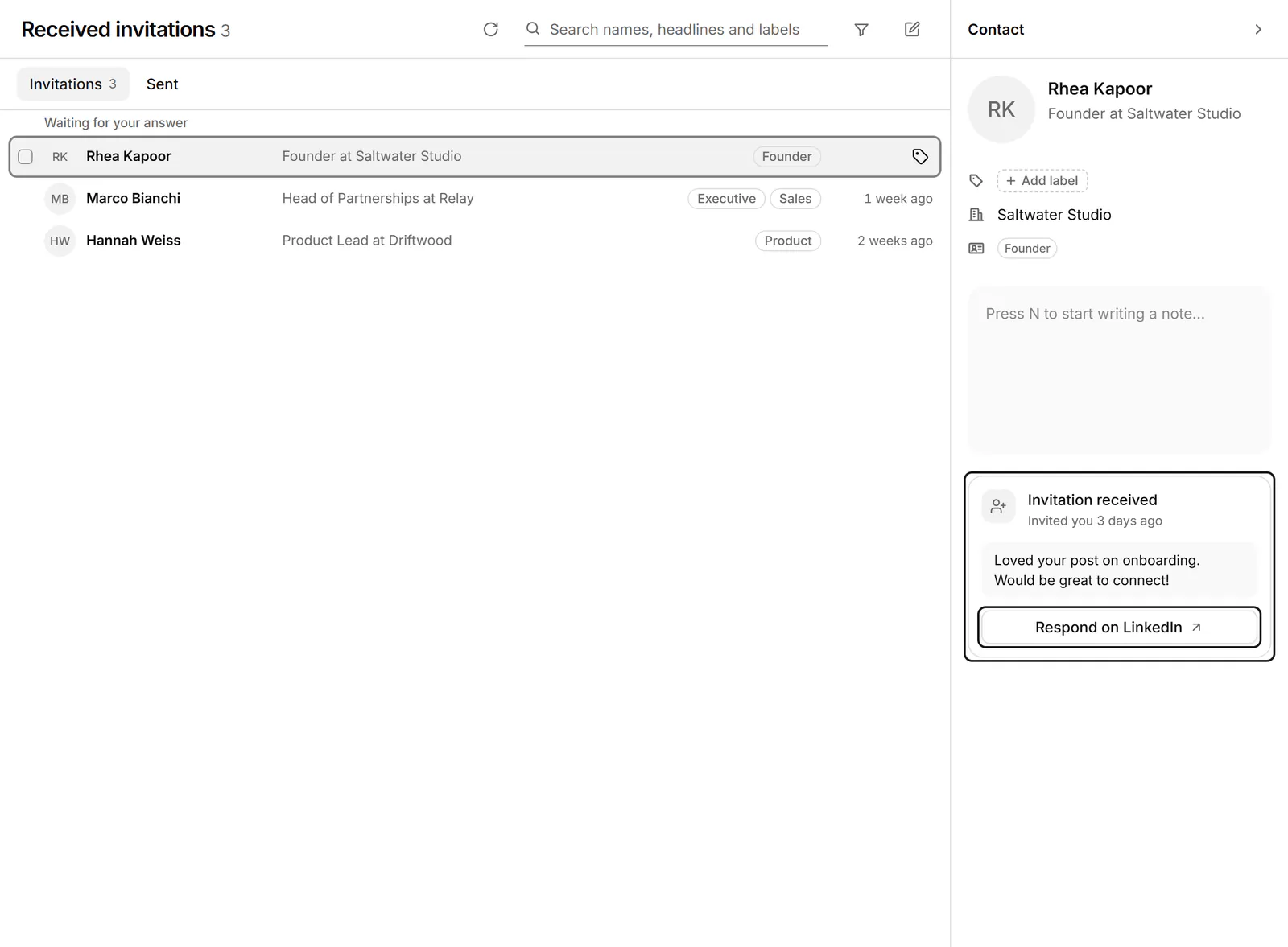Viewport: 1288px width, 947px height.
Task: Click Marco Bianchi's MB avatar
Action: pos(60,199)
